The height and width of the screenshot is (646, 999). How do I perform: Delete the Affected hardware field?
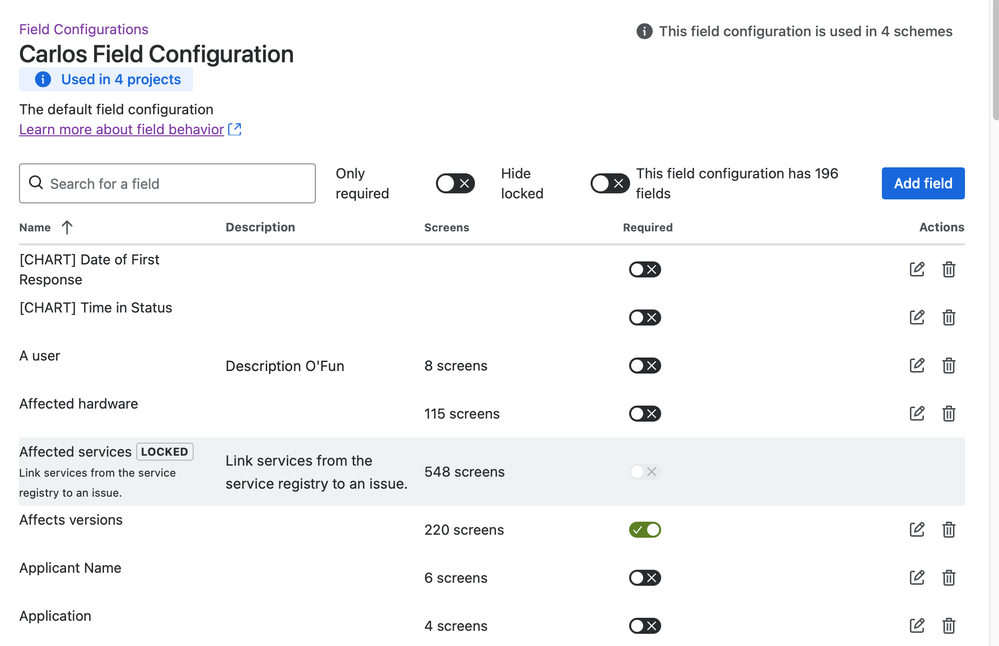949,414
